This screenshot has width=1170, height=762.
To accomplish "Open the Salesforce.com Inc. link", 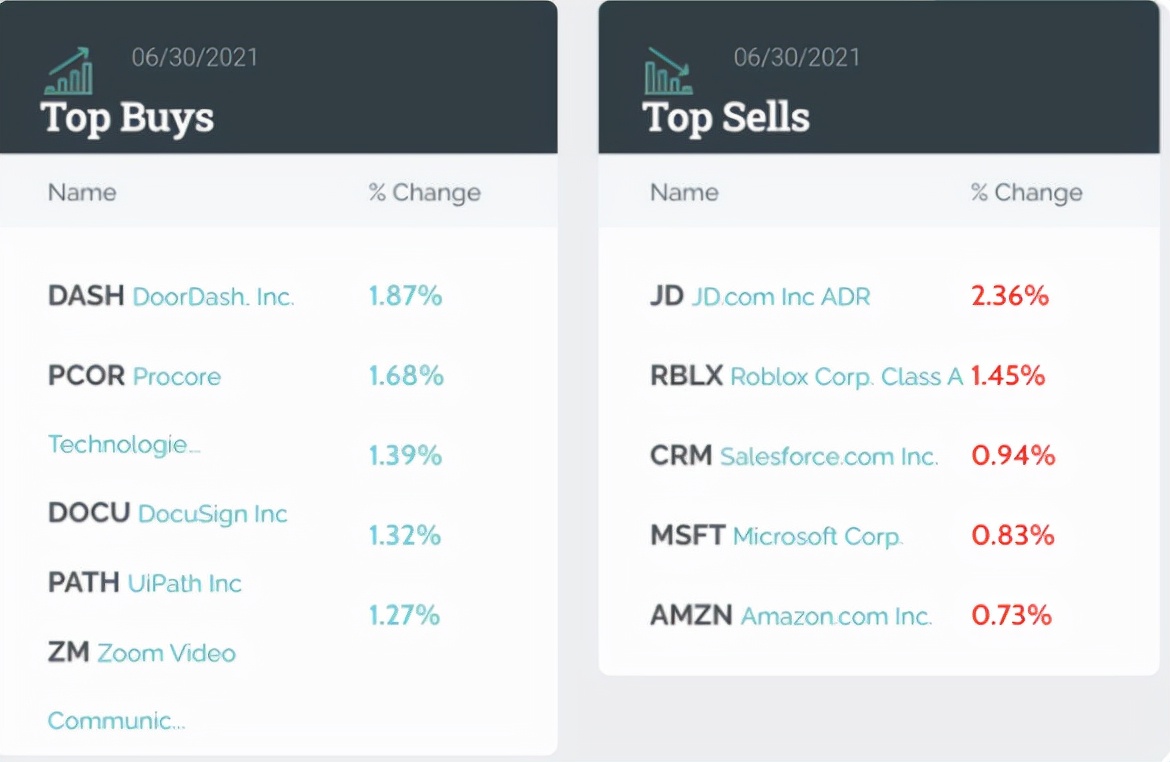I will [x=829, y=456].
